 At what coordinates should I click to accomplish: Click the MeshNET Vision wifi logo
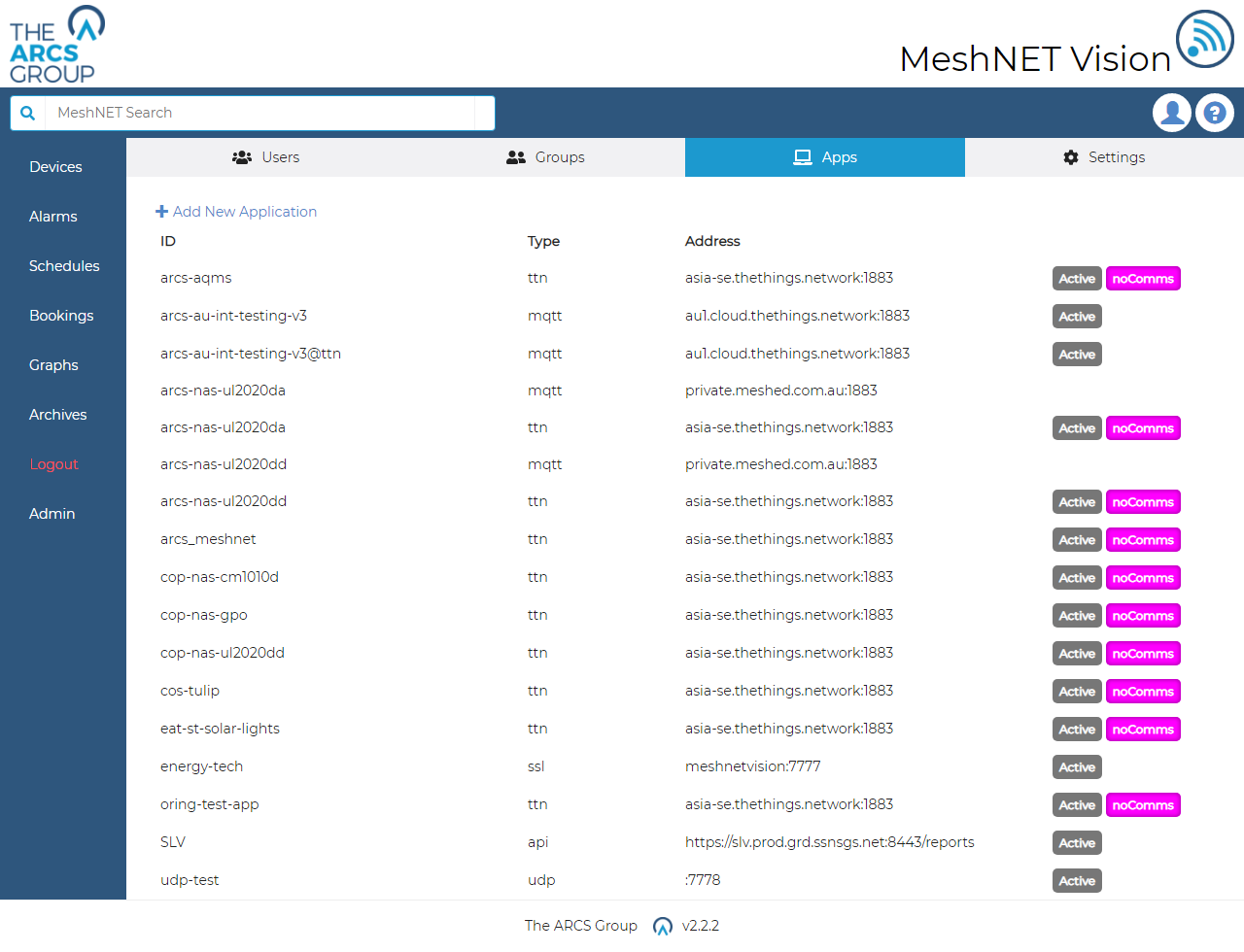[x=1204, y=39]
